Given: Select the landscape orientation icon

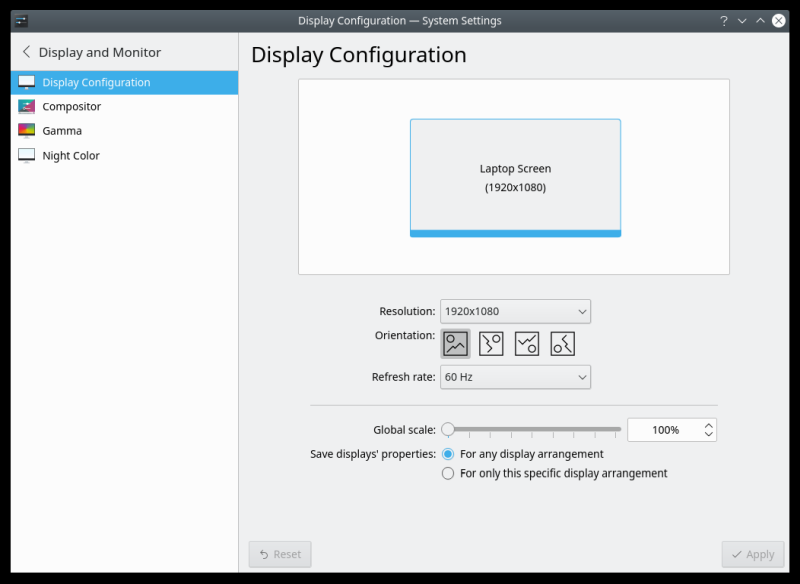Looking at the screenshot, I should (454, 343).
